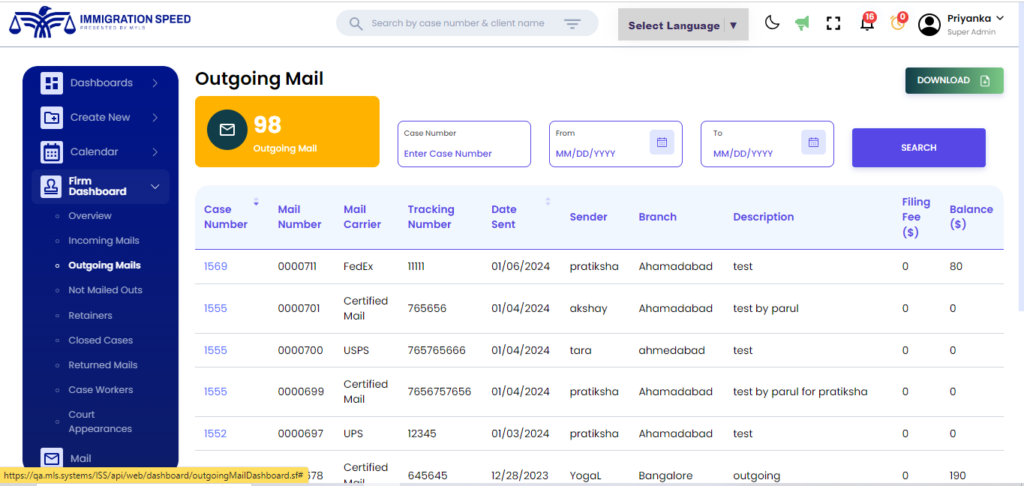Click sender 'akshay' cell
Image resolution: width=1024 pixels, height=486 pixels.
(x=587, y=308)
